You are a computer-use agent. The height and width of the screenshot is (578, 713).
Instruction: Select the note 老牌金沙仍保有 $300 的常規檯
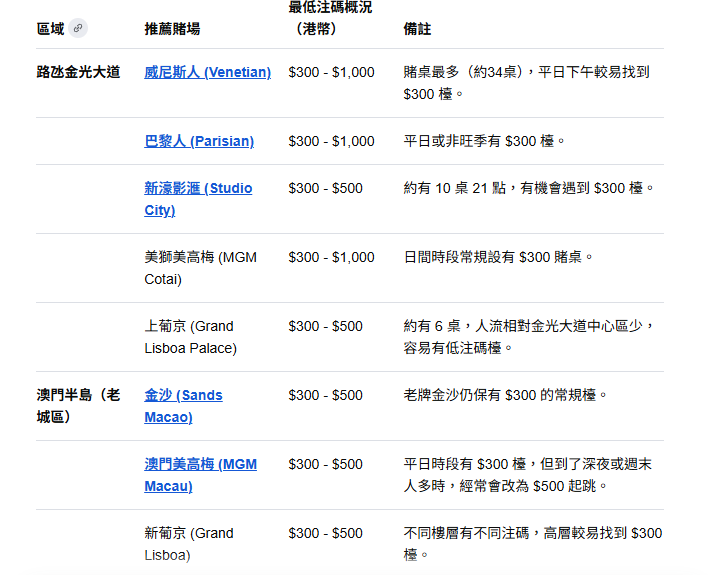tap(505, 395)
